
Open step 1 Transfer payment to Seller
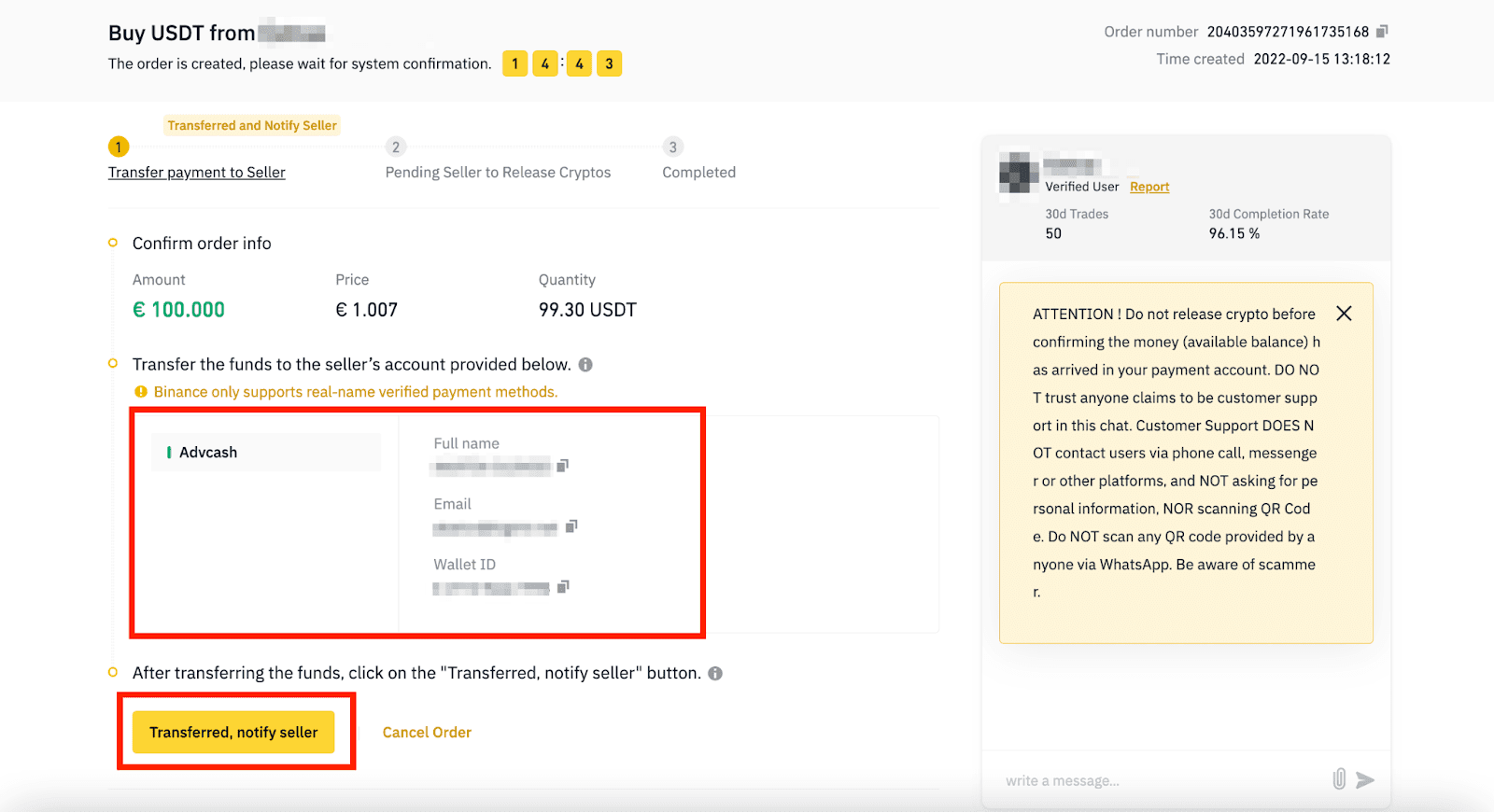click(197, 173)
